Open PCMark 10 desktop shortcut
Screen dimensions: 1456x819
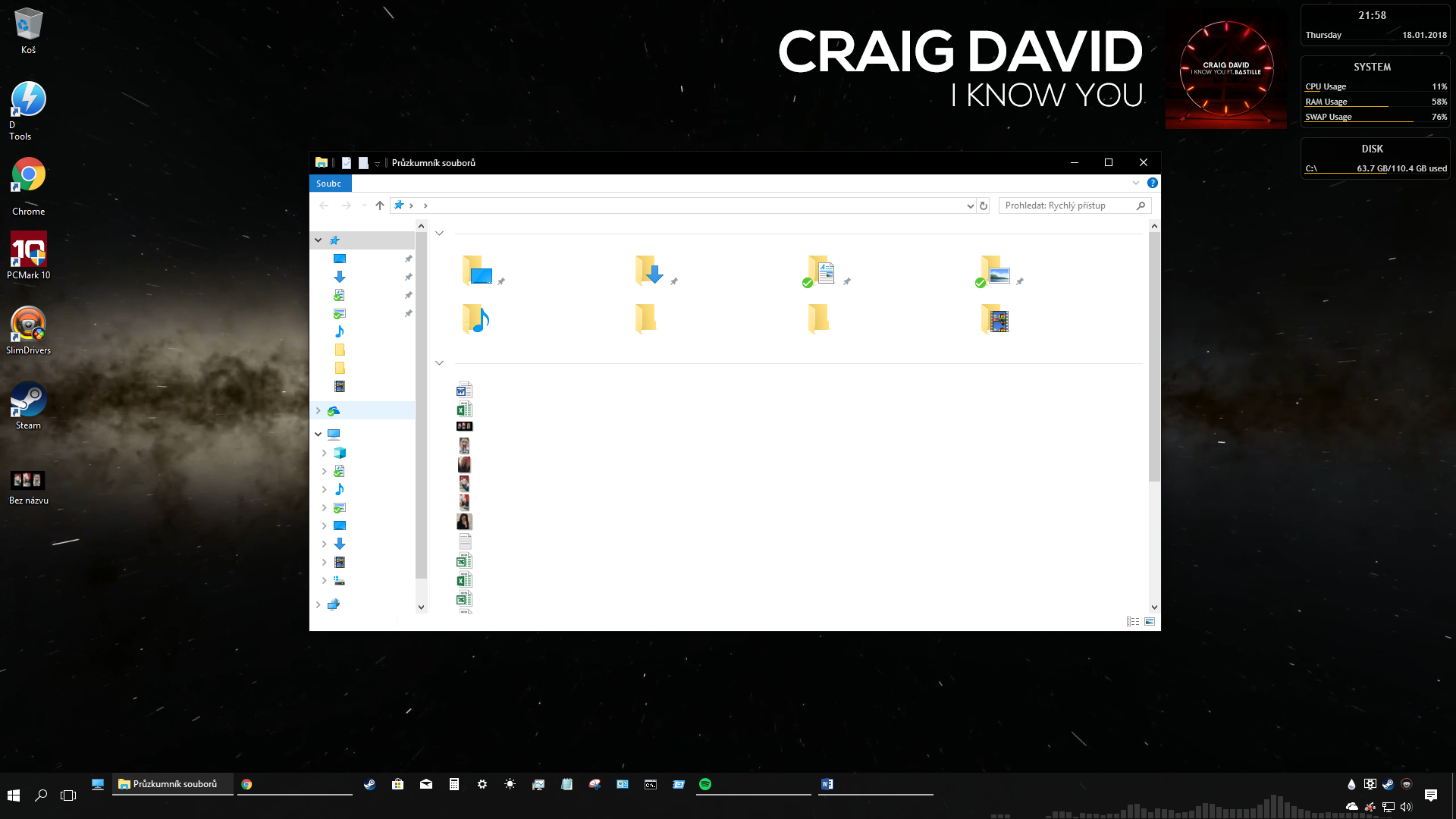pyautogui.click(x=28, y=256)
